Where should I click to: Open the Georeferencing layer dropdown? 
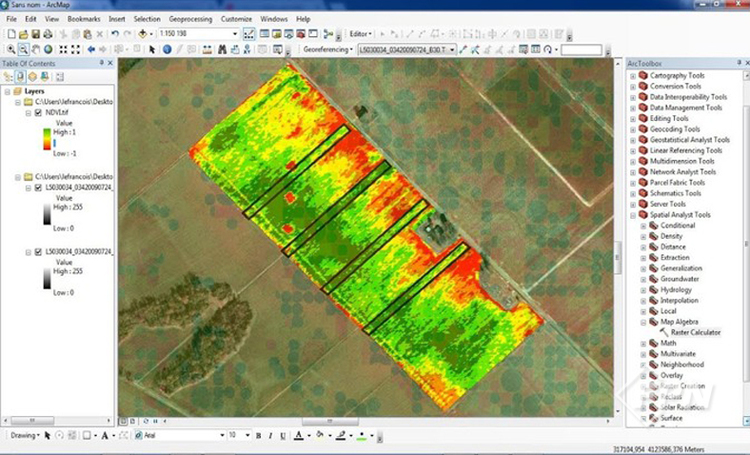(452, 49)
